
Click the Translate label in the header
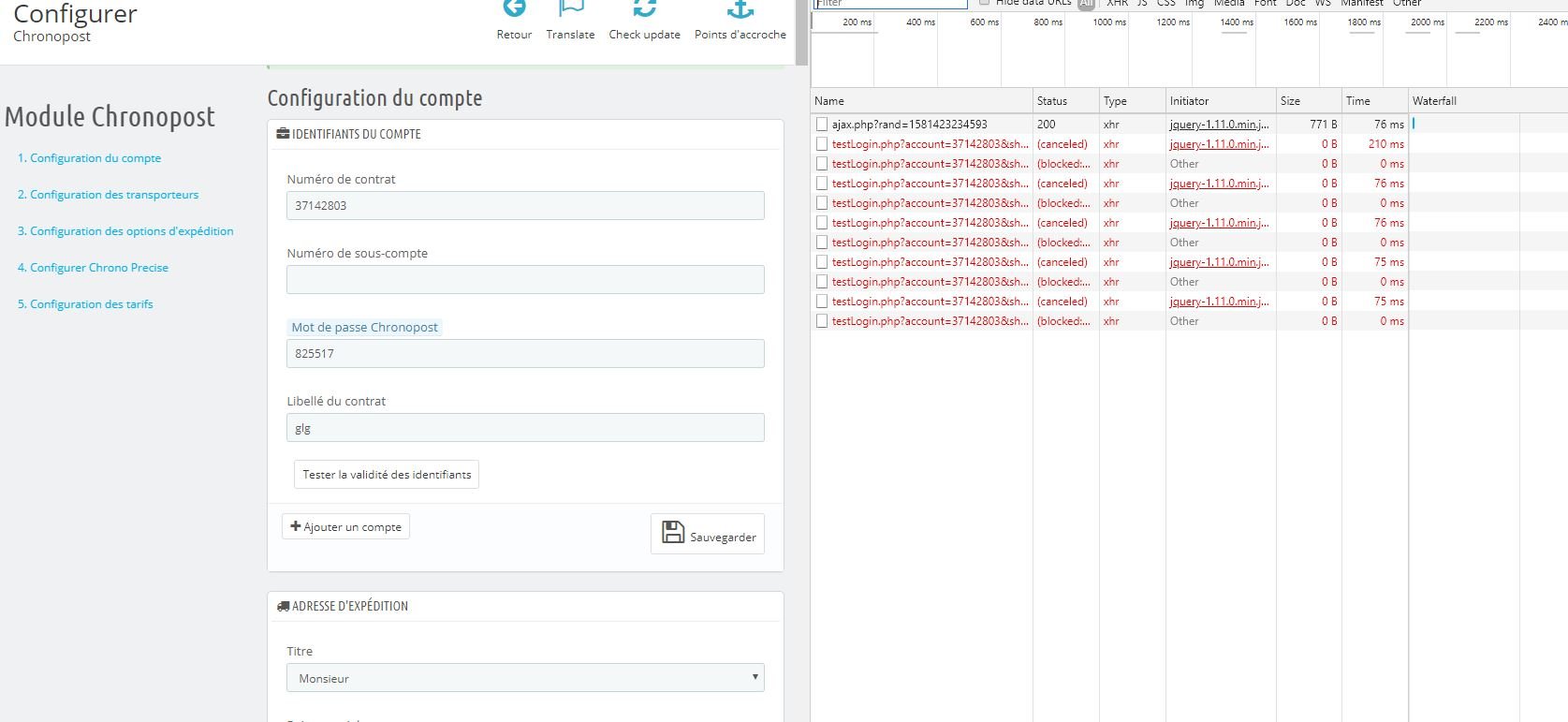[571, 35]
